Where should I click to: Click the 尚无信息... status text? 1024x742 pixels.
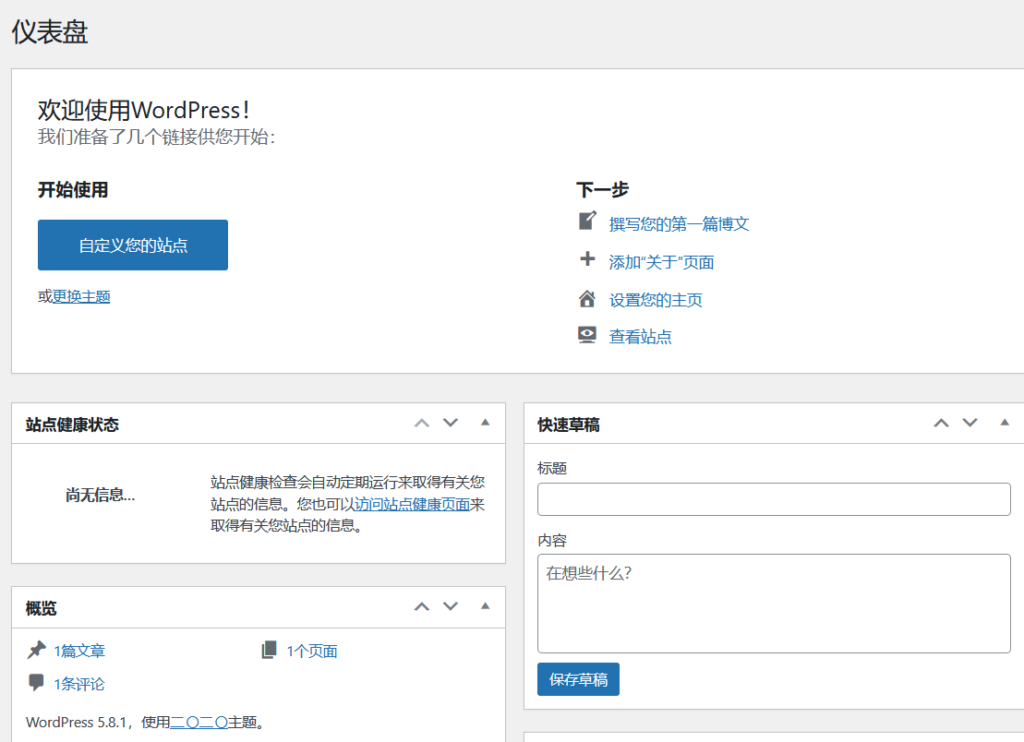(100, 494)
